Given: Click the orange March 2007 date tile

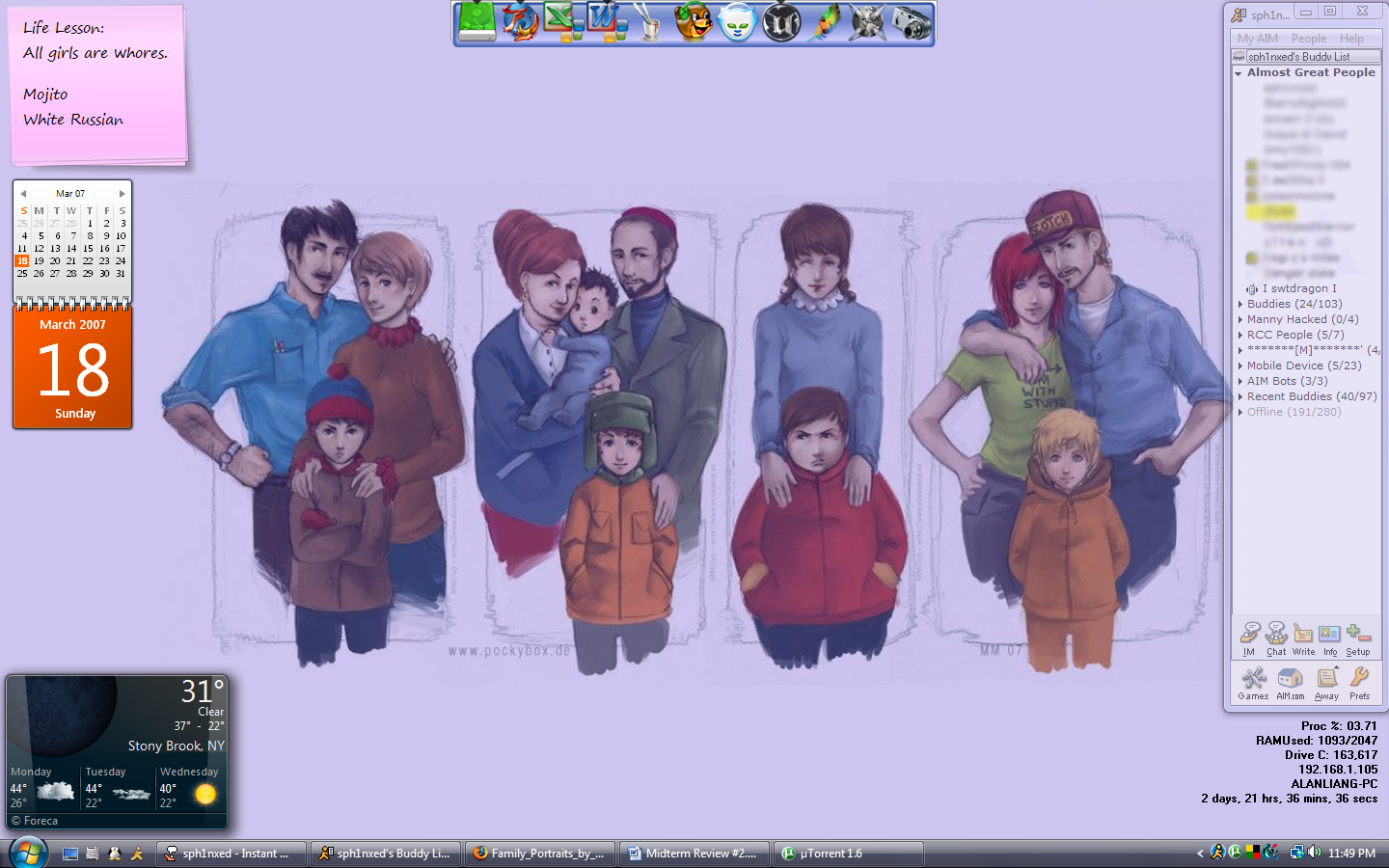Looking at the screenshot, I should point(73,369).
